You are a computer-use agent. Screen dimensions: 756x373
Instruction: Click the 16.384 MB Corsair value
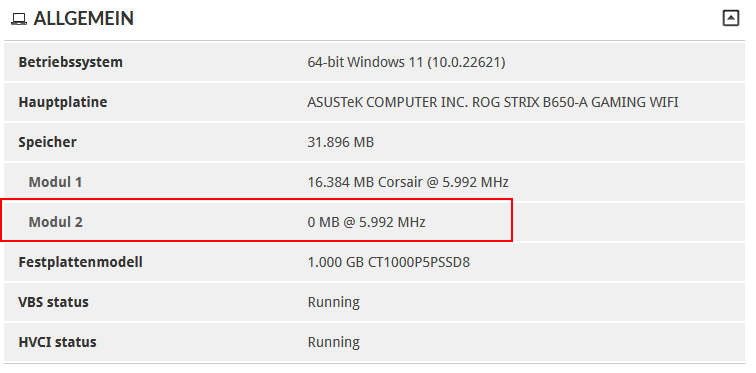pos(408,182)
